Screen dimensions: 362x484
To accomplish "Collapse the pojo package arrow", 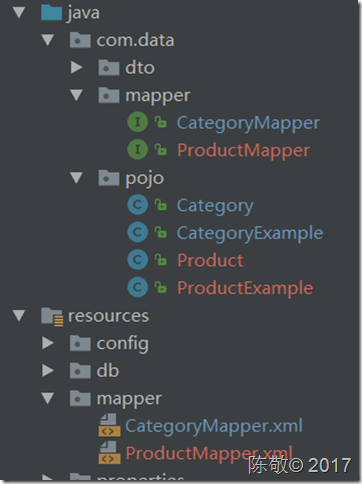I will tap(76, 178).
